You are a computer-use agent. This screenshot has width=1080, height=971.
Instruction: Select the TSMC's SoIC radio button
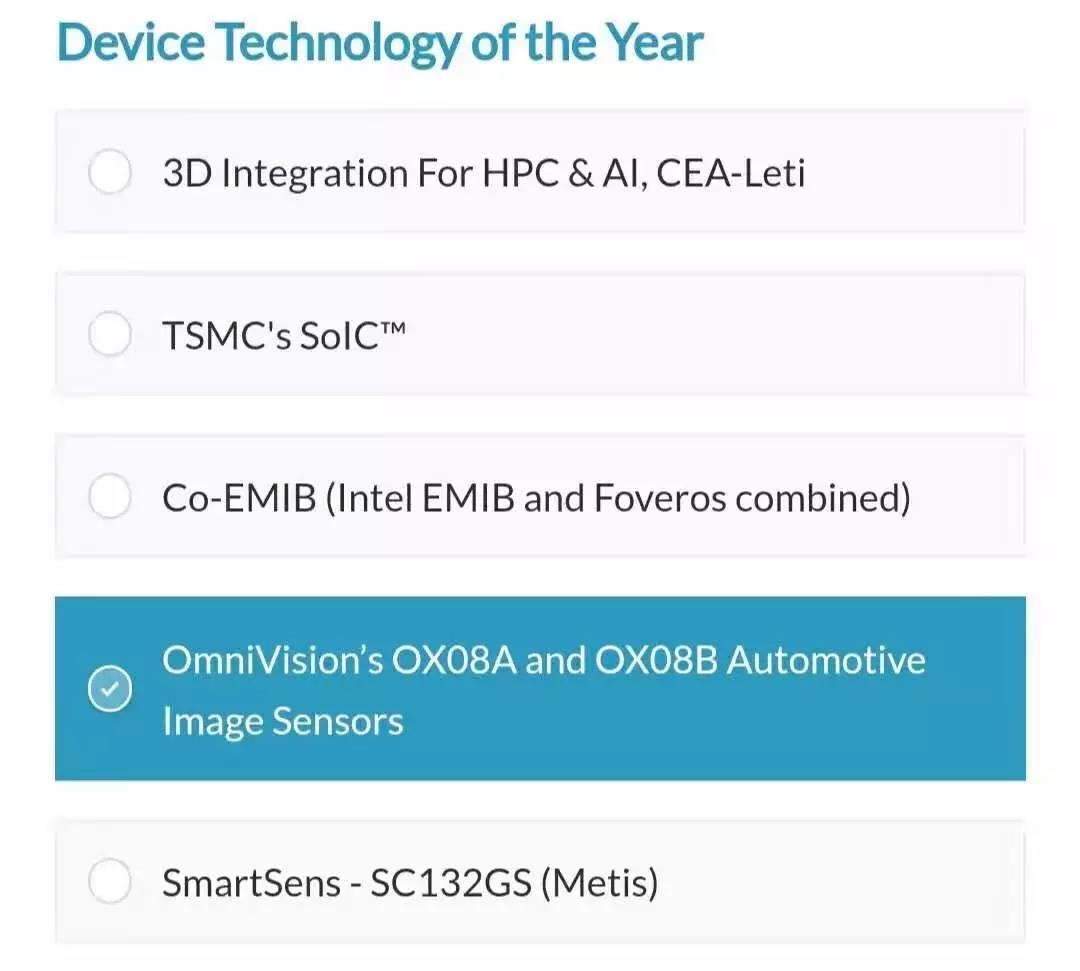pyautogui.click(x=110, y=335)
